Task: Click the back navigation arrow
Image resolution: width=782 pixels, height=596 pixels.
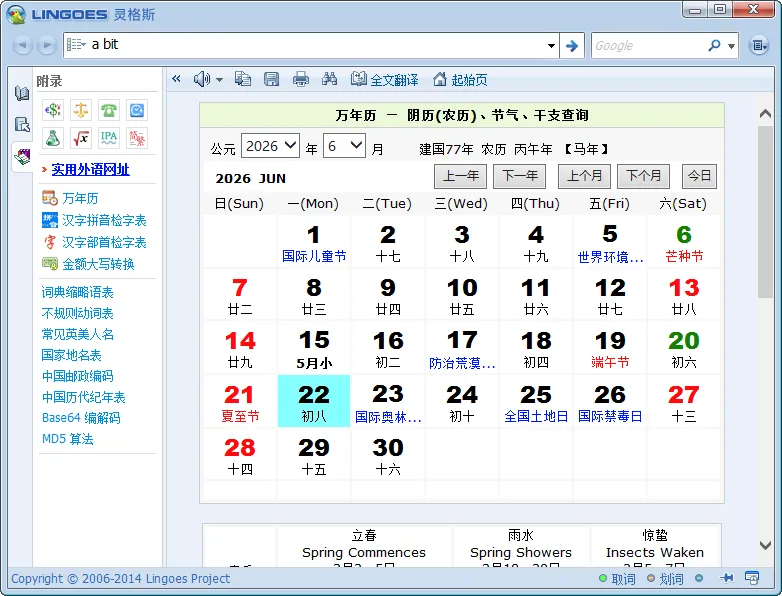Action: click(22, 45)
